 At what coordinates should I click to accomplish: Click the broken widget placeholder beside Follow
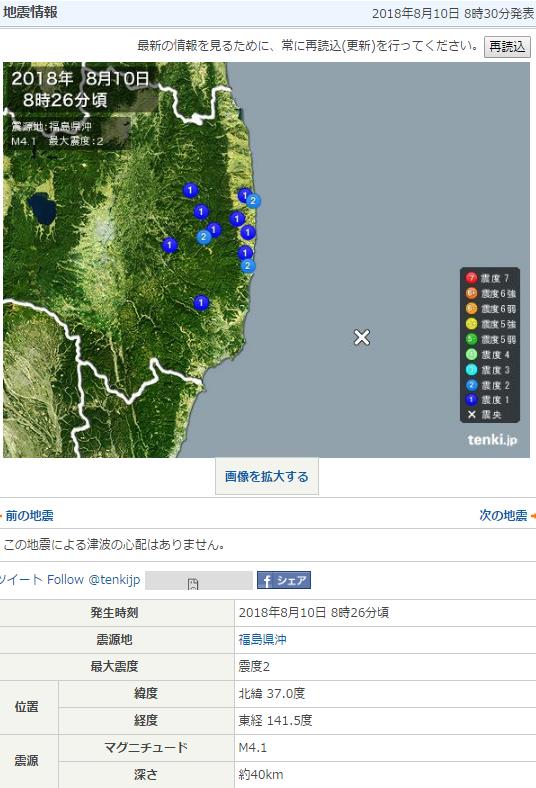[199, 580]
